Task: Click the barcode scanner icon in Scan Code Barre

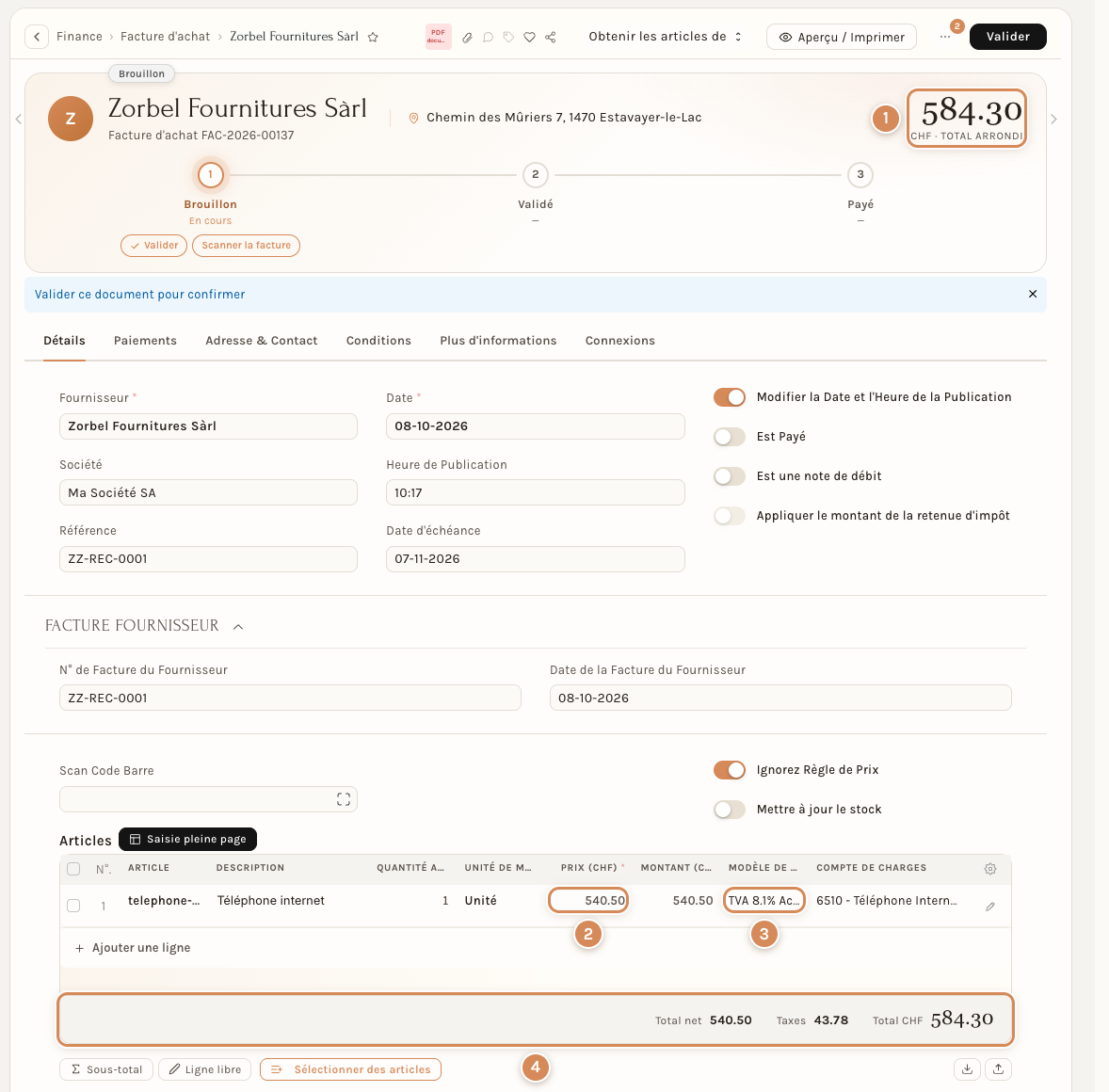Action: point(344,799)
